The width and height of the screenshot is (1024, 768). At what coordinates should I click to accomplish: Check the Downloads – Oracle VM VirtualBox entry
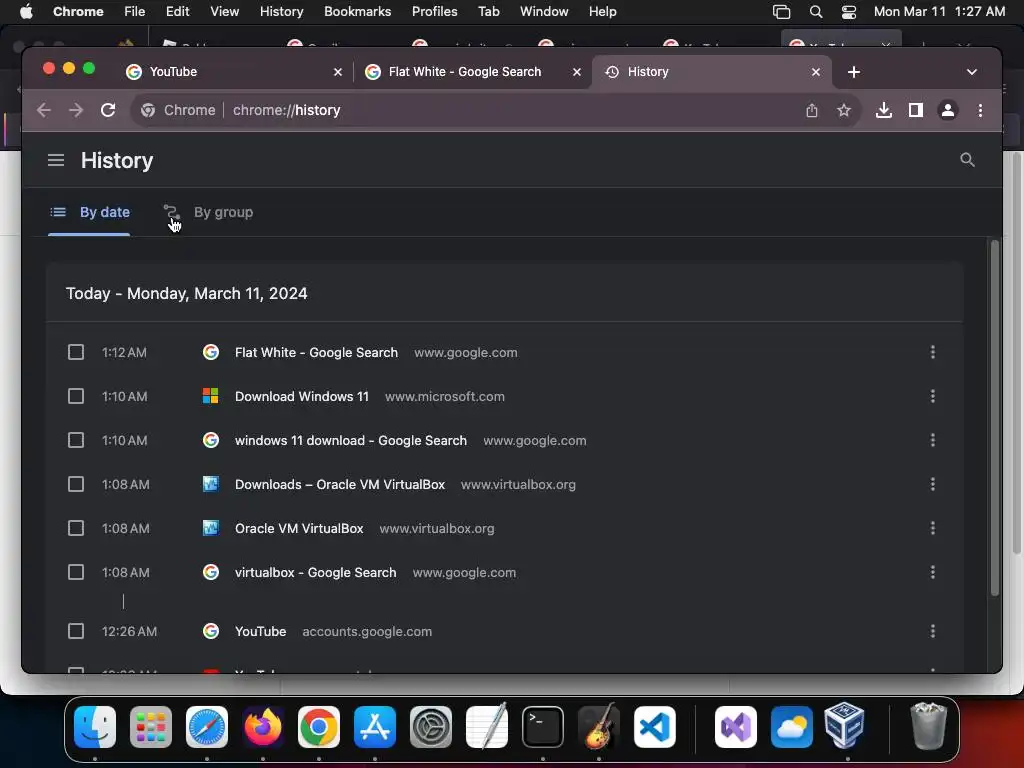(x=76, y=484)
